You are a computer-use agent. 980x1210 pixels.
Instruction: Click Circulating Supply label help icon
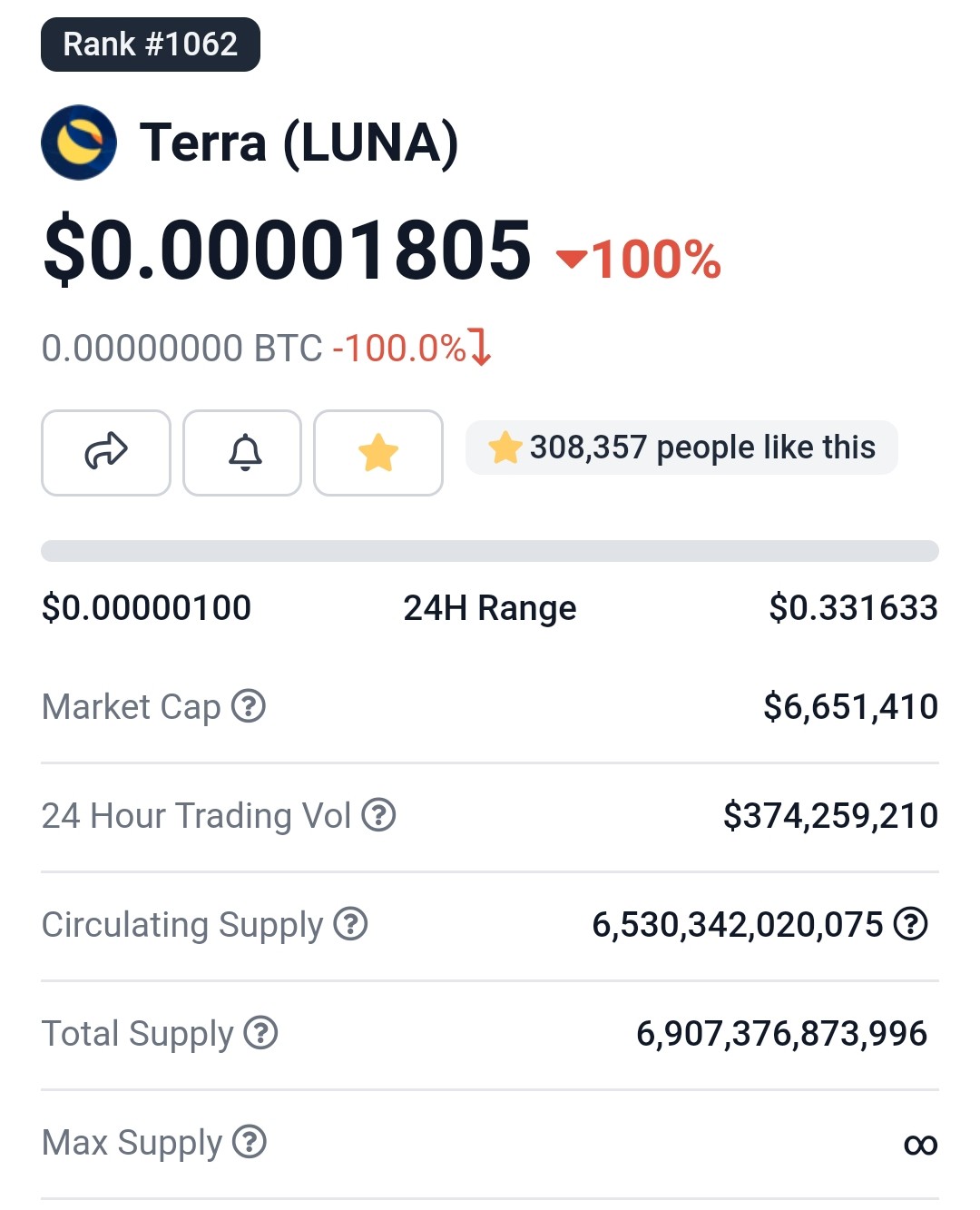coord(350,923)
